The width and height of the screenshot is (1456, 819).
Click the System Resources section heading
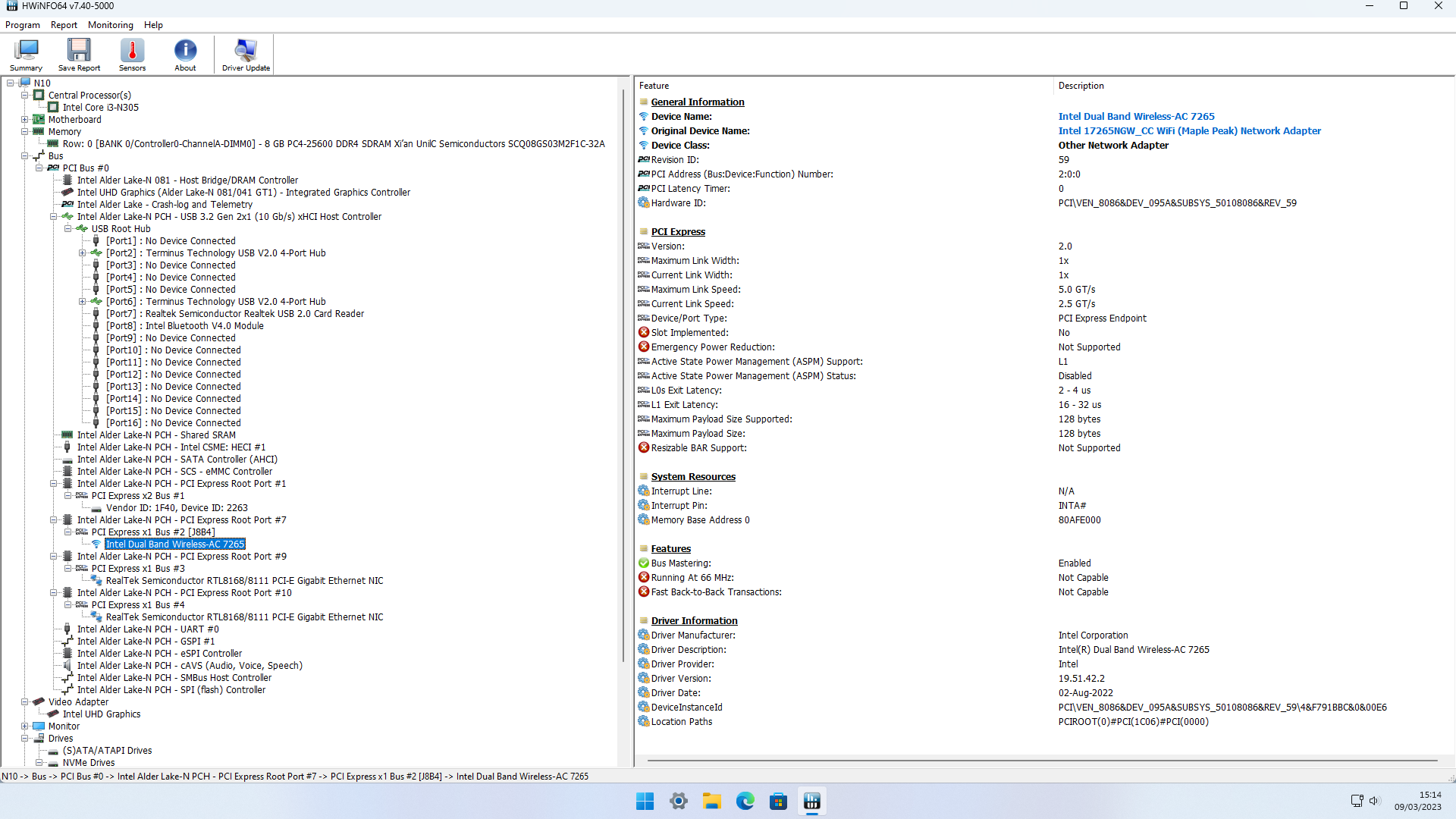point(693,477)
